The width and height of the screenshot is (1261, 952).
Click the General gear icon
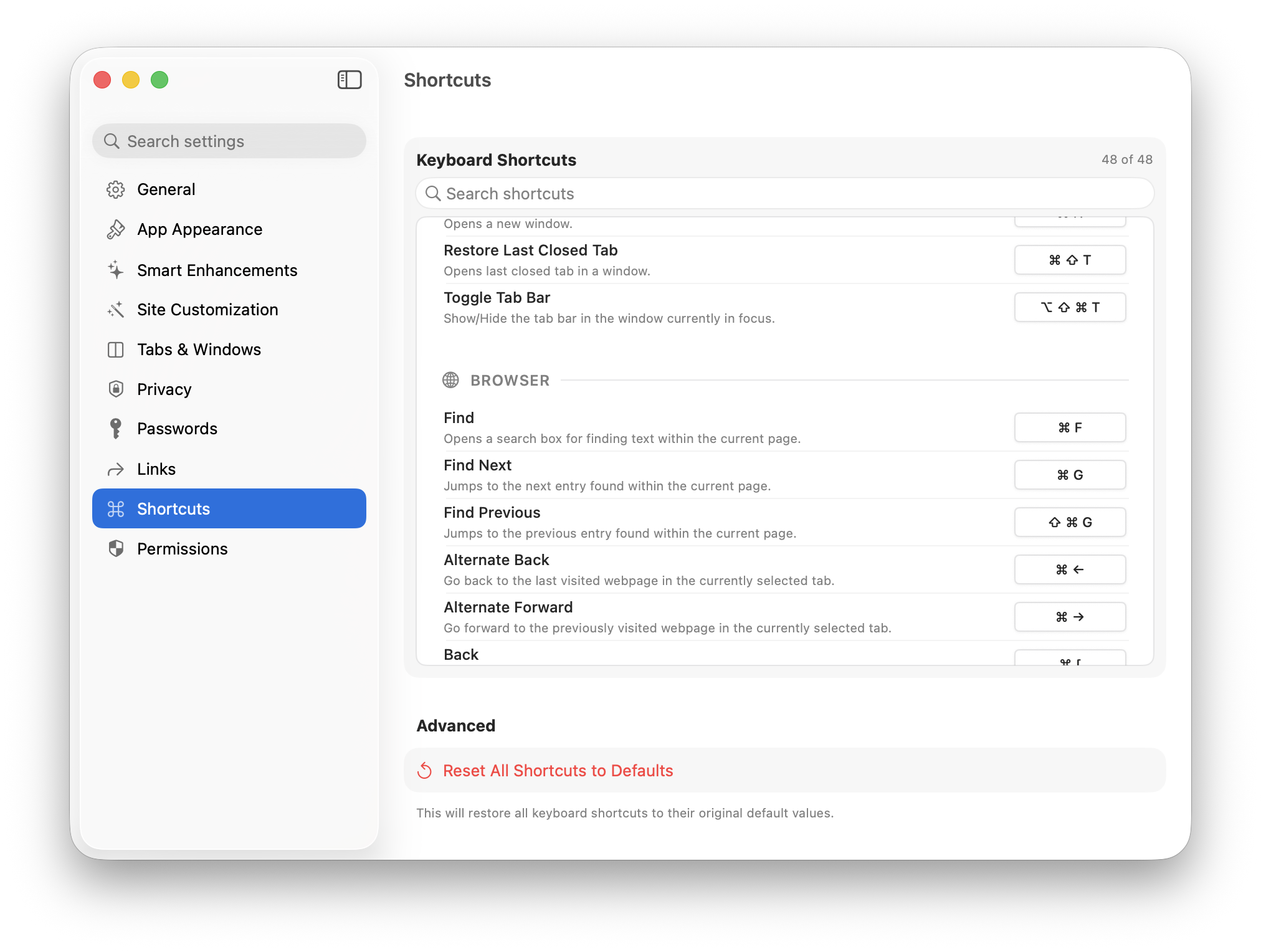[x=116, y=189]
